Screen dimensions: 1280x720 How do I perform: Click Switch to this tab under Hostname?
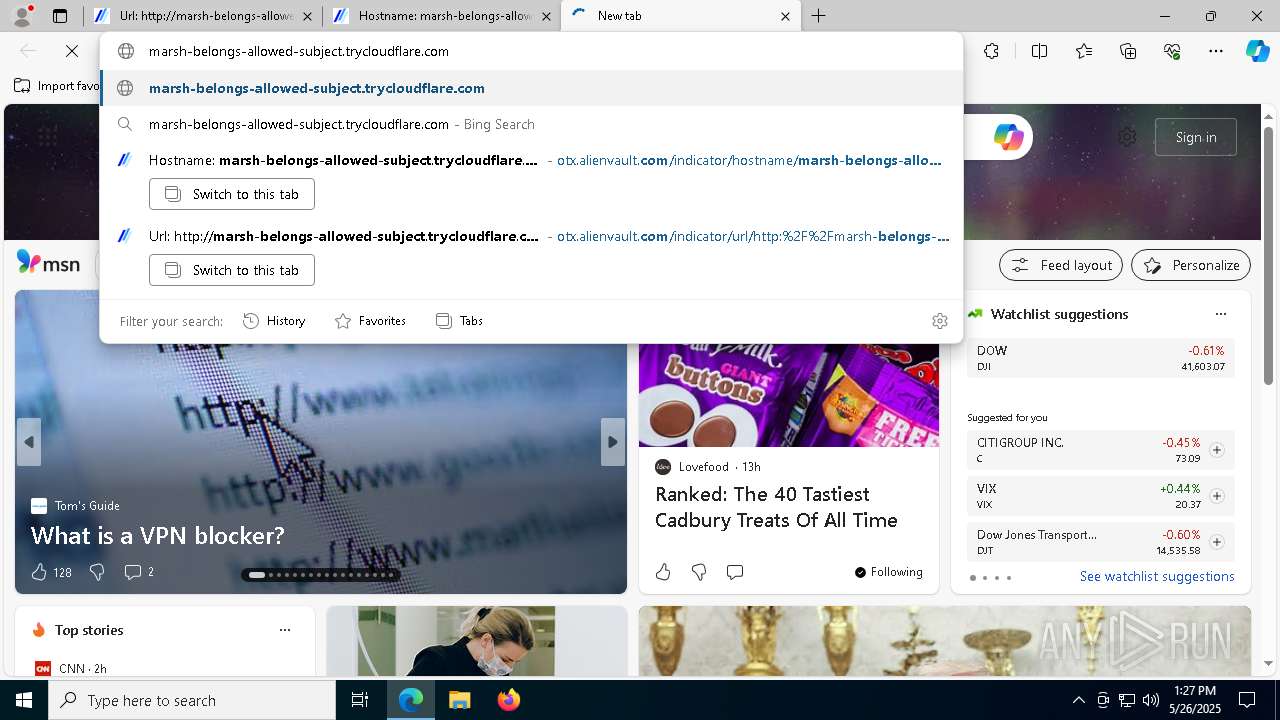[x=232, y=194]
